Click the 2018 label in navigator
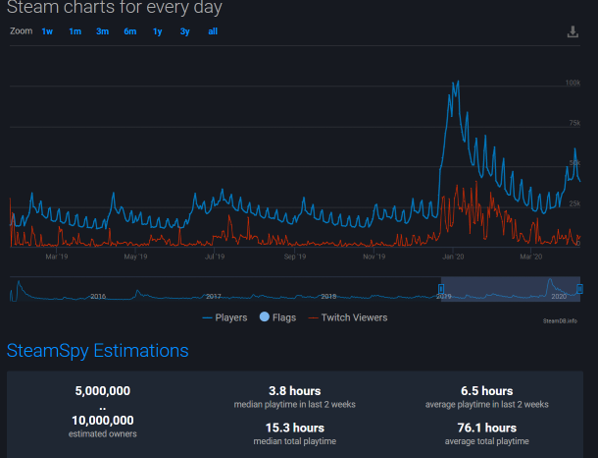Screen dimensions: 598x458 tap(328, 296)
